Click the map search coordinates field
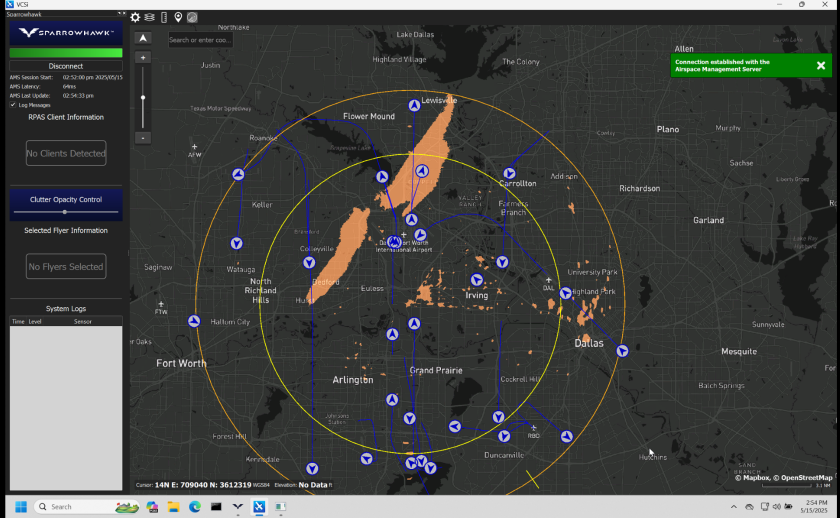 point(200,40)
